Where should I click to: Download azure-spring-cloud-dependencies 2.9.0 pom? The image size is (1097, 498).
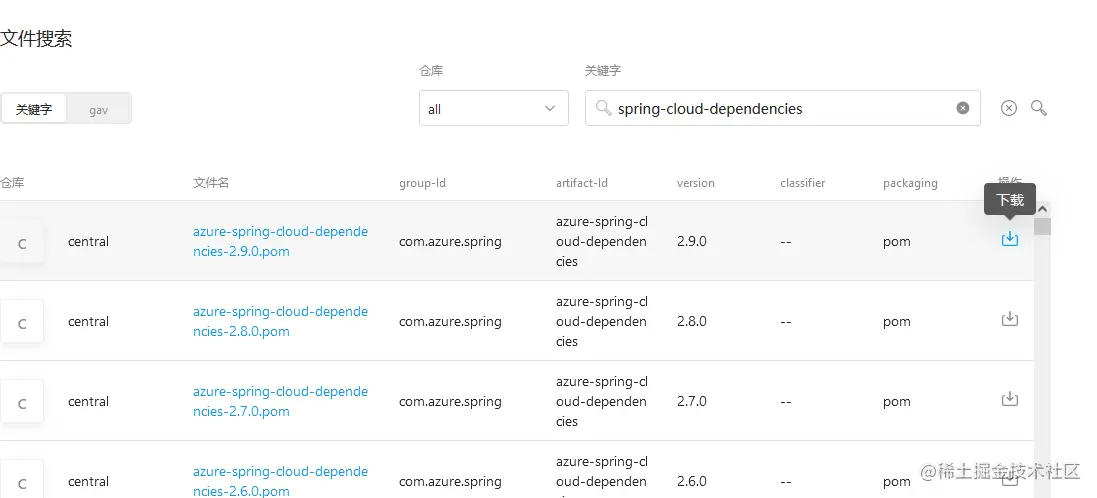click(1010, 239)
